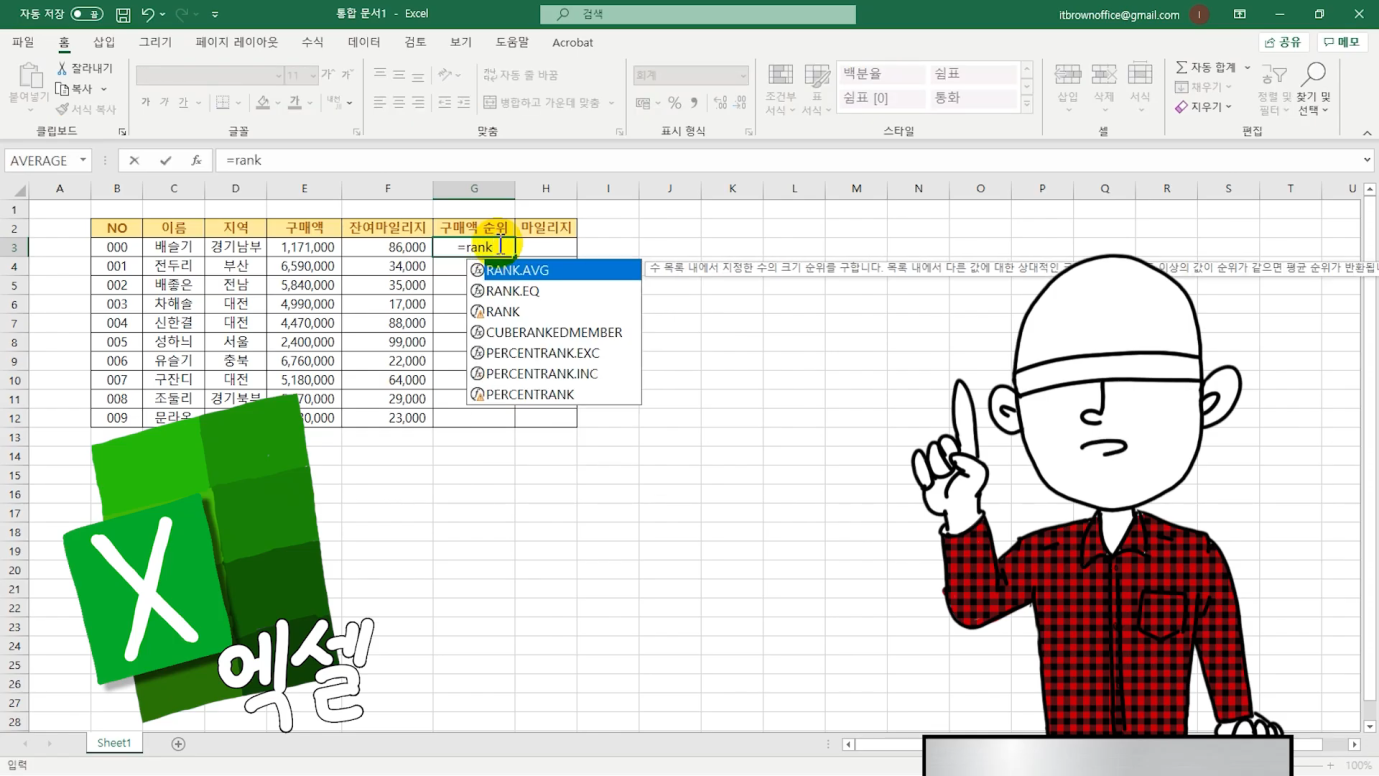This screenshot has height=776, width=1379.
Task: Click AutoSum (자동 합계) sigma icon
Action: point(1181,67)
